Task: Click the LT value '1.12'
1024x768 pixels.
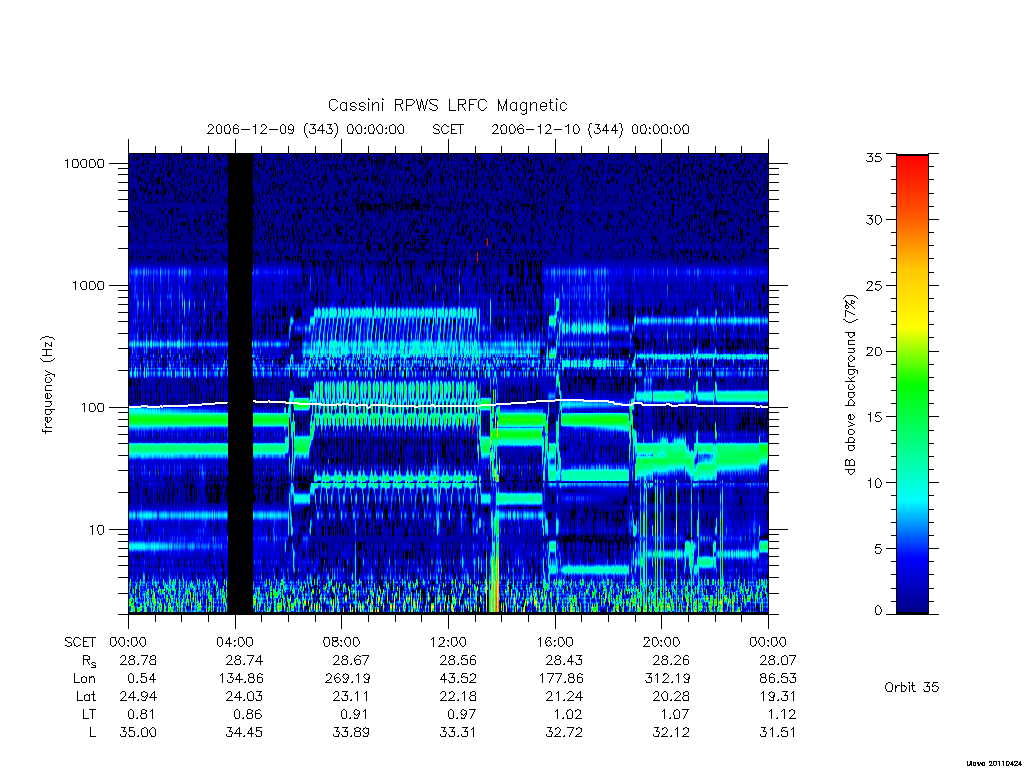Action: point(782,714)
